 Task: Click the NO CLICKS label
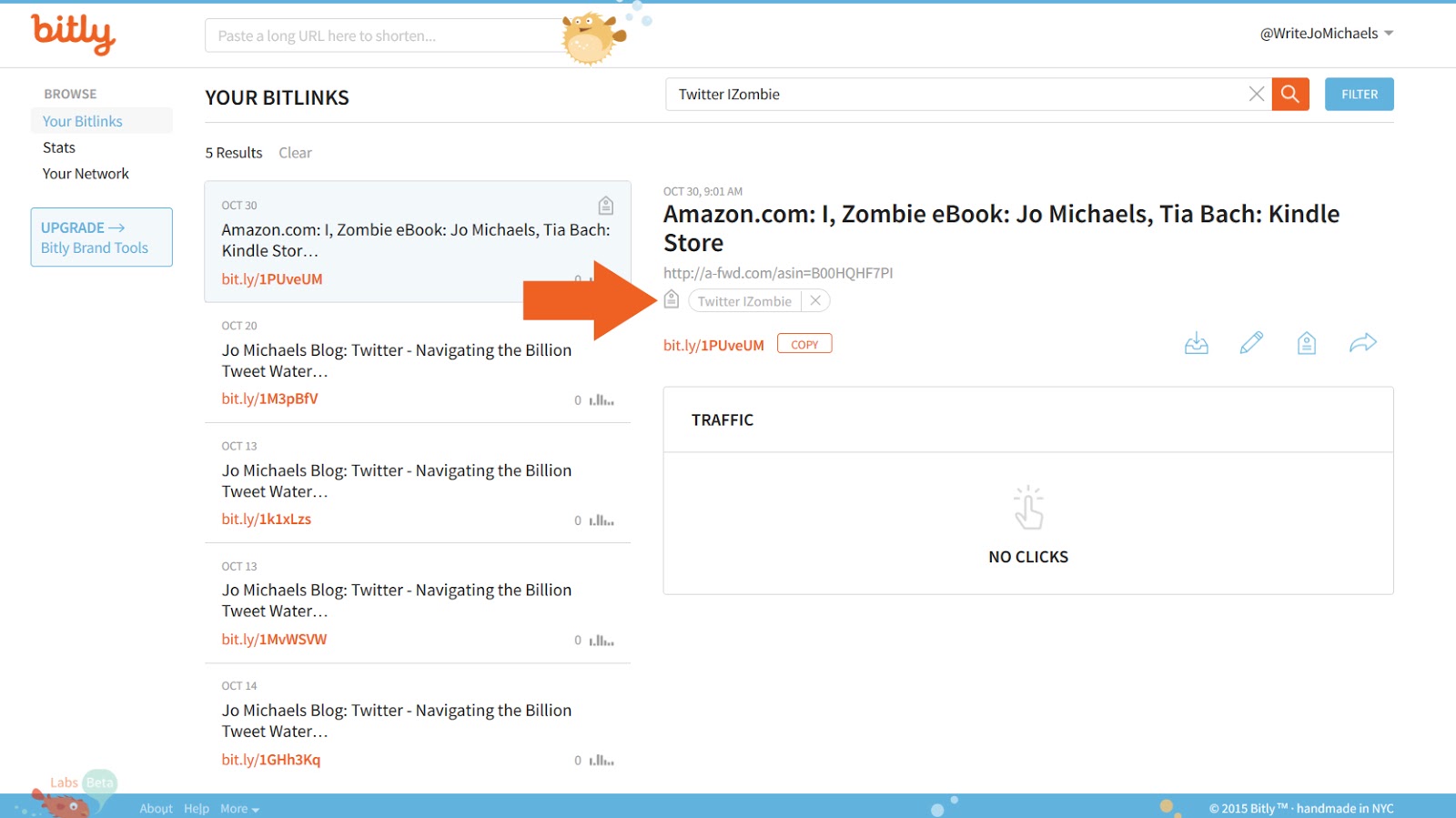[x=1028, y=557]
